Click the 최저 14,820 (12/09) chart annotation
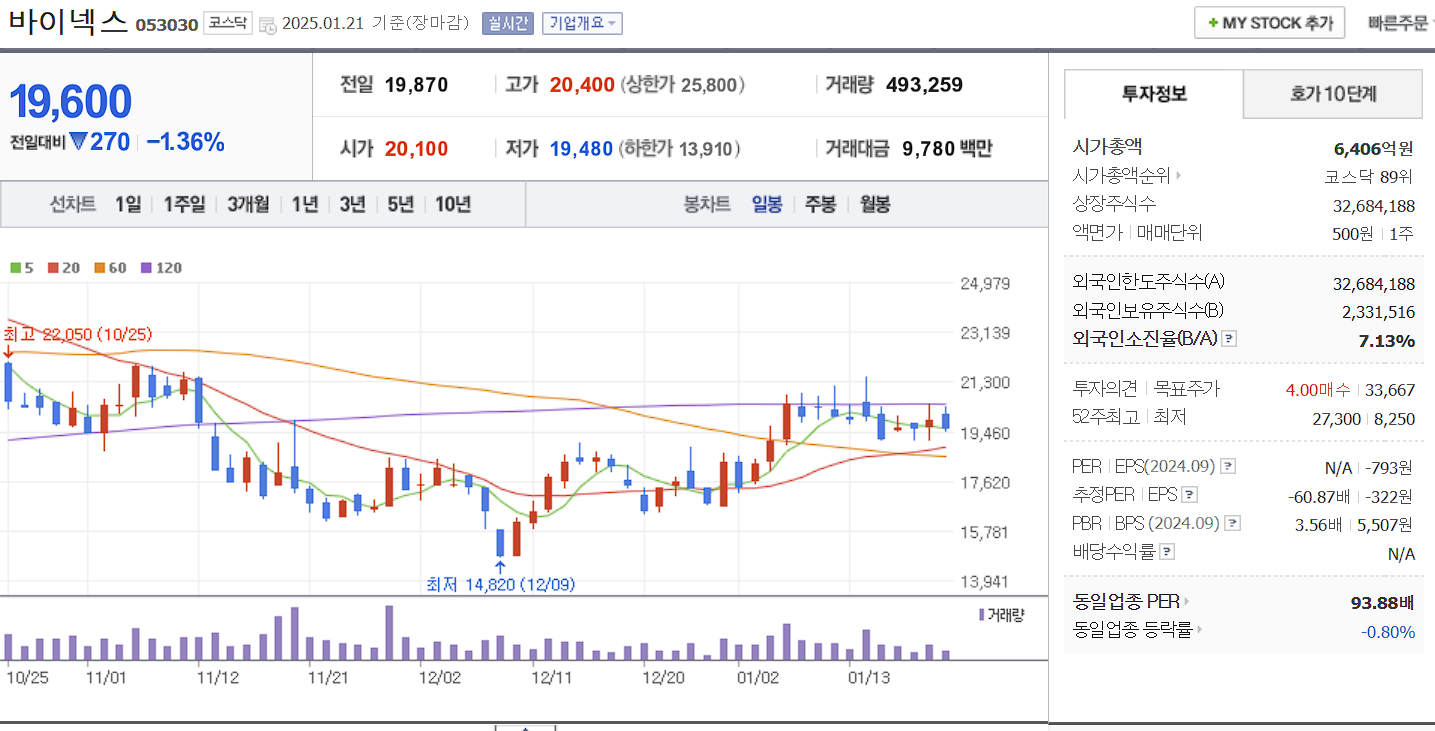This screenshot has height=731, width=1435. [x=500, y=584]
